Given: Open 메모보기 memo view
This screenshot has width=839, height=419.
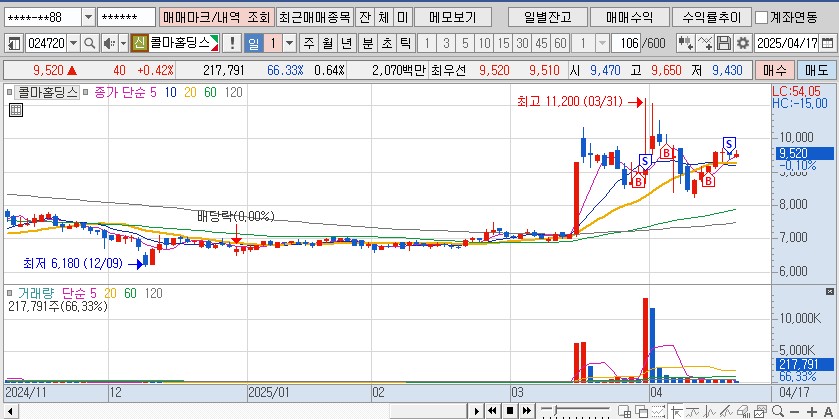Looking at the screenshot, I should tap(453, 18).
